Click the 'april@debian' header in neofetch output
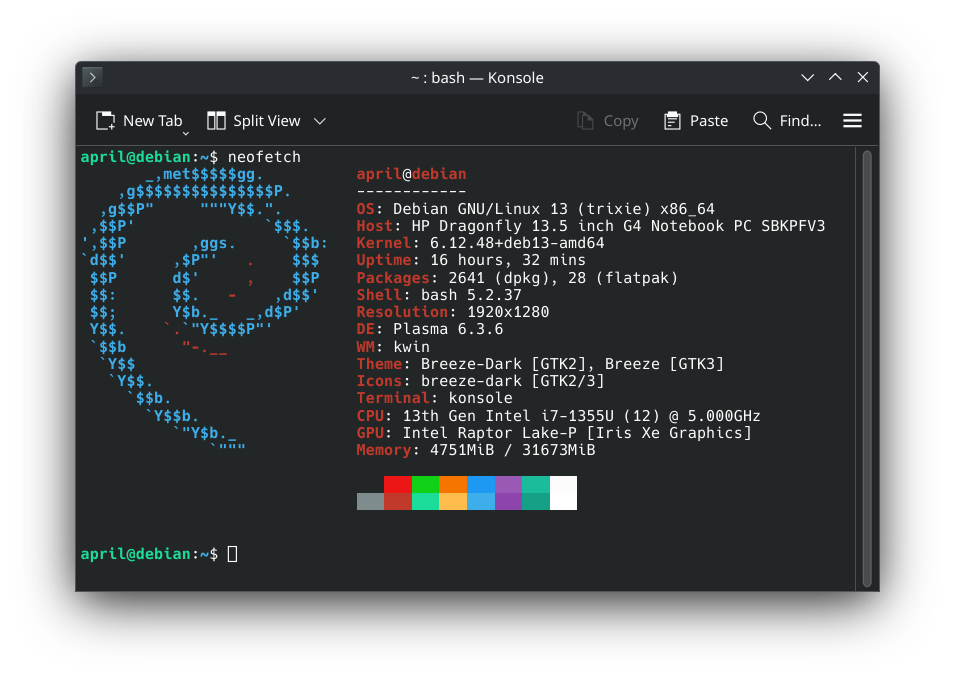This screenshot has width=954, height=680. (411, 174)
